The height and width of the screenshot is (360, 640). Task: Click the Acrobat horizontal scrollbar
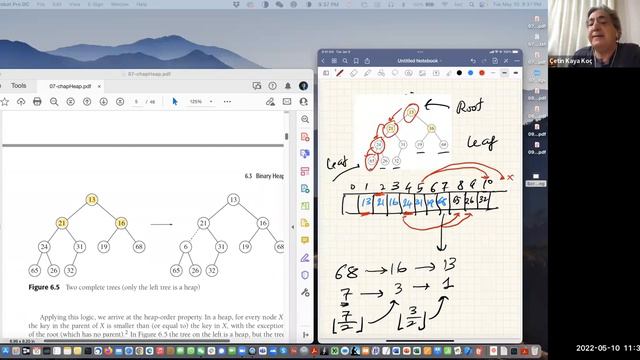[137, 341]
